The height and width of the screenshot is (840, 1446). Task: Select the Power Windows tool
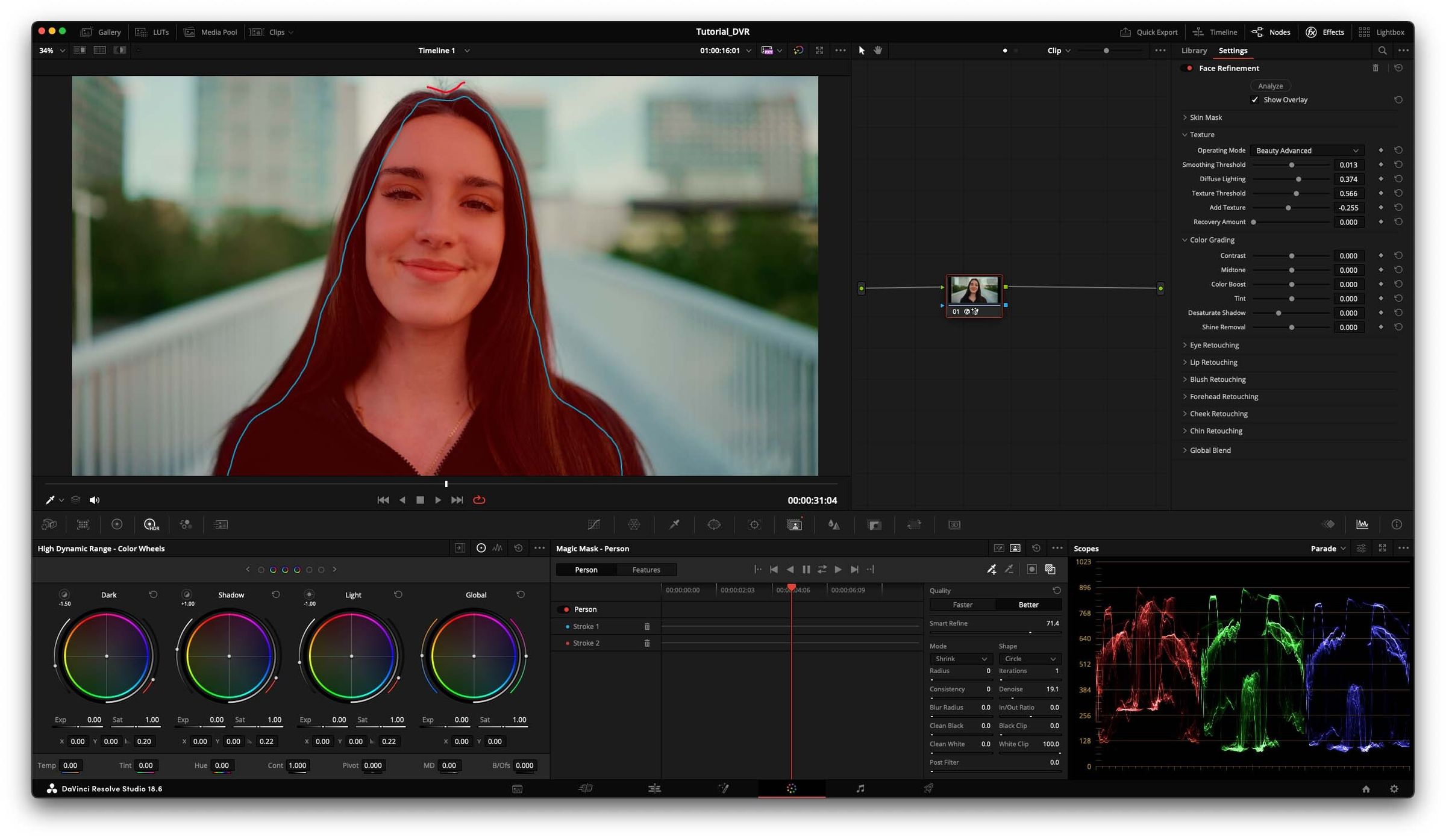715,524
